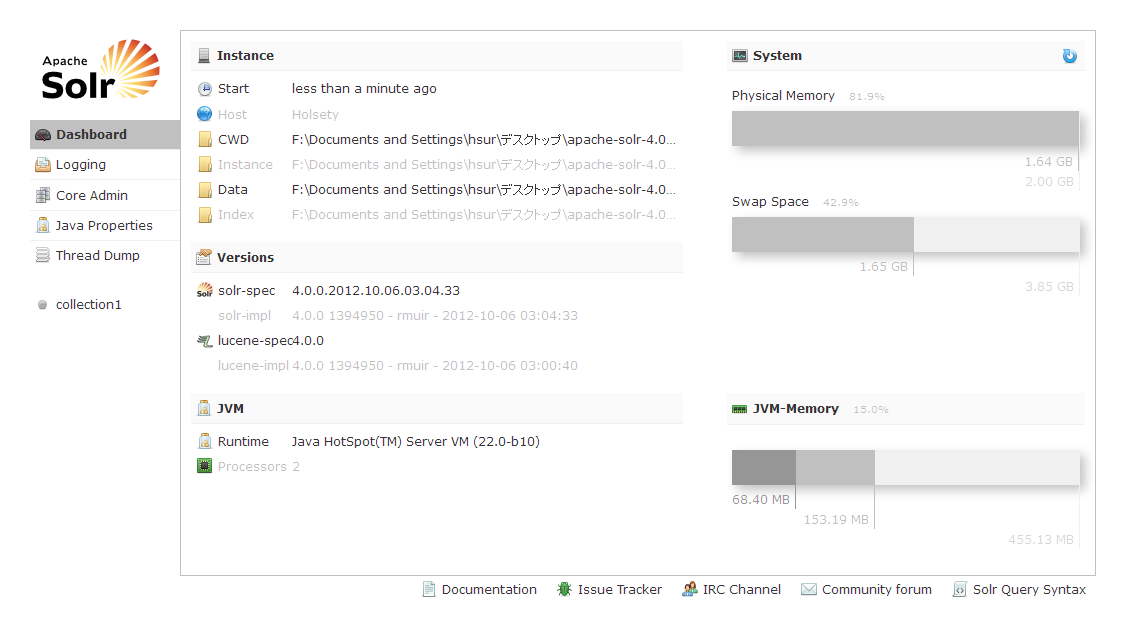Screen dimensions: 1126x636
Task: Go to Core Admin page
Action: pyautogui.click(x=92, y=196)
